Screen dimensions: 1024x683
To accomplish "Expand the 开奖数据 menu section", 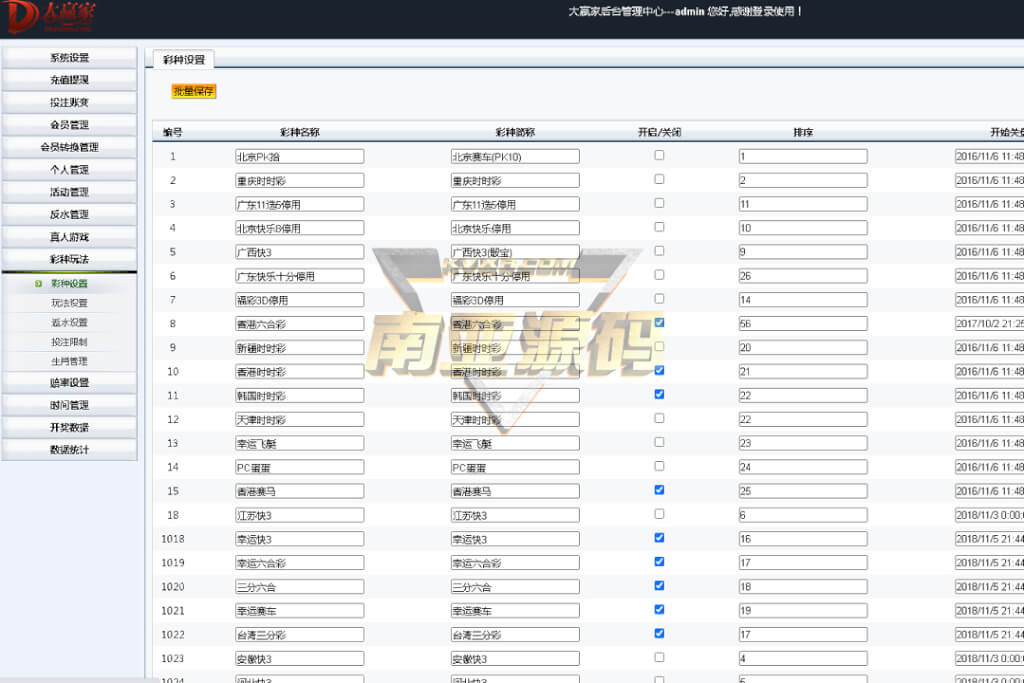I will click(69, 427).
